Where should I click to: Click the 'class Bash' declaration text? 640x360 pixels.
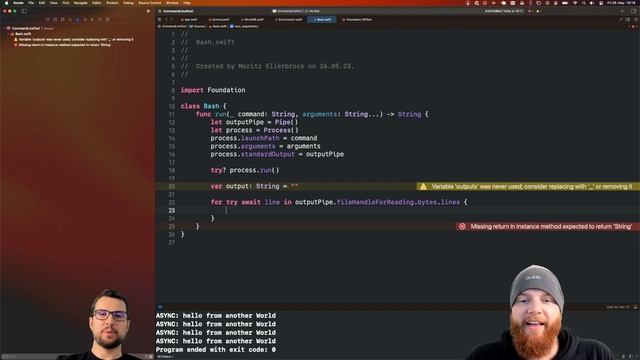[200, 106]
